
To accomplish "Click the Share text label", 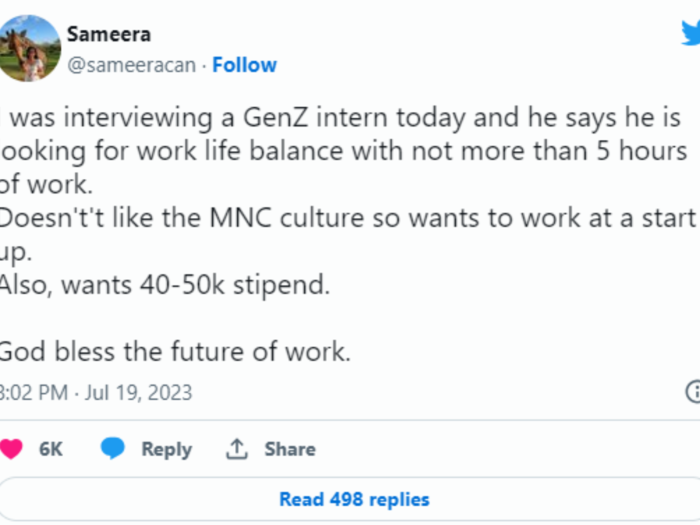I will [290, 449].
